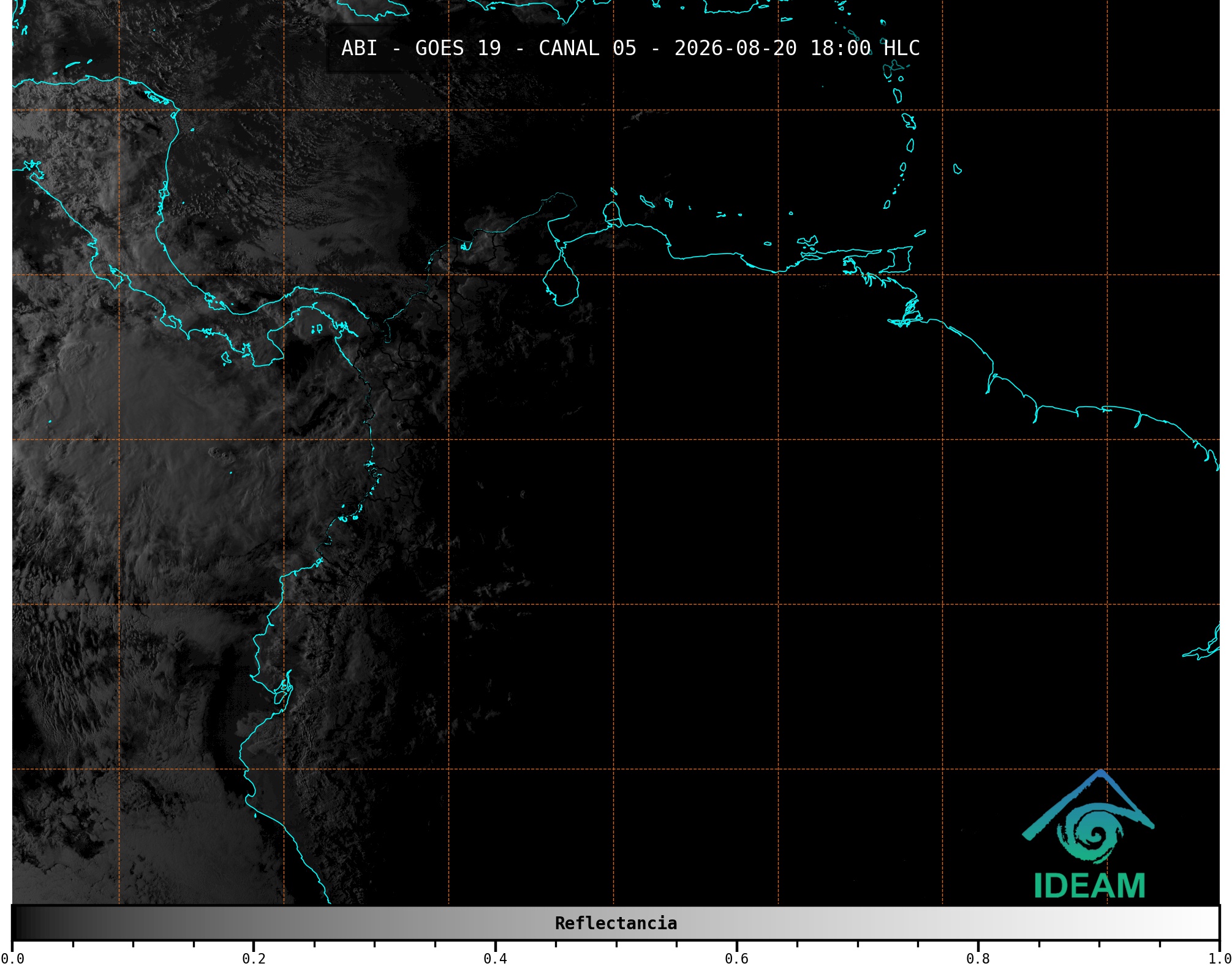Click the 'Reflectancia' colorbar label
This screenshot has height=966, width=1232.
[x=616, y=923]
